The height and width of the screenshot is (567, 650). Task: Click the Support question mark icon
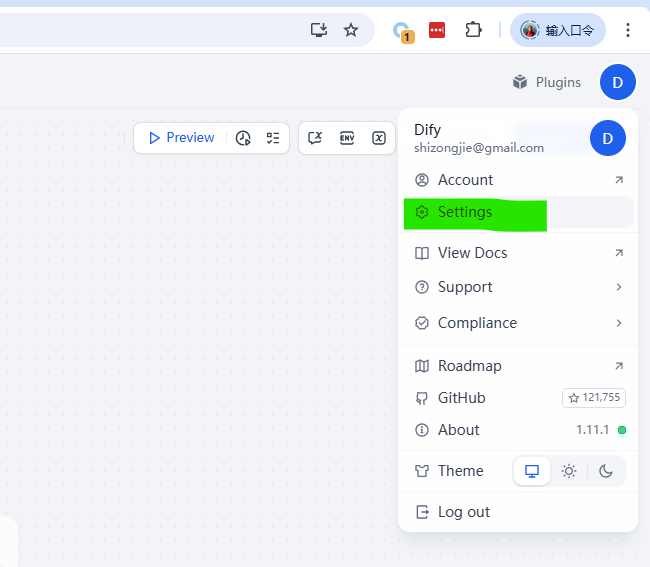coord(422,287)
